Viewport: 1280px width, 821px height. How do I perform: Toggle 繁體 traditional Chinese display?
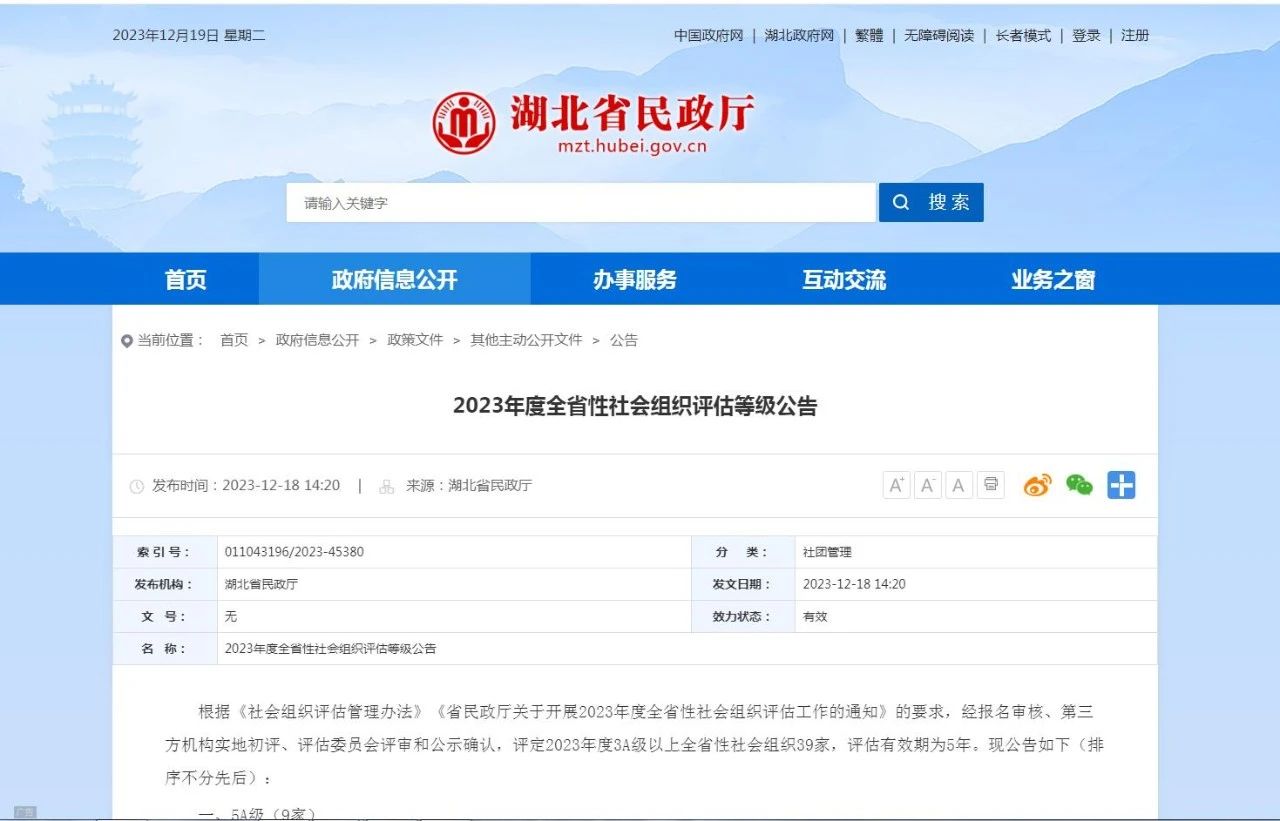coord(869,36)
